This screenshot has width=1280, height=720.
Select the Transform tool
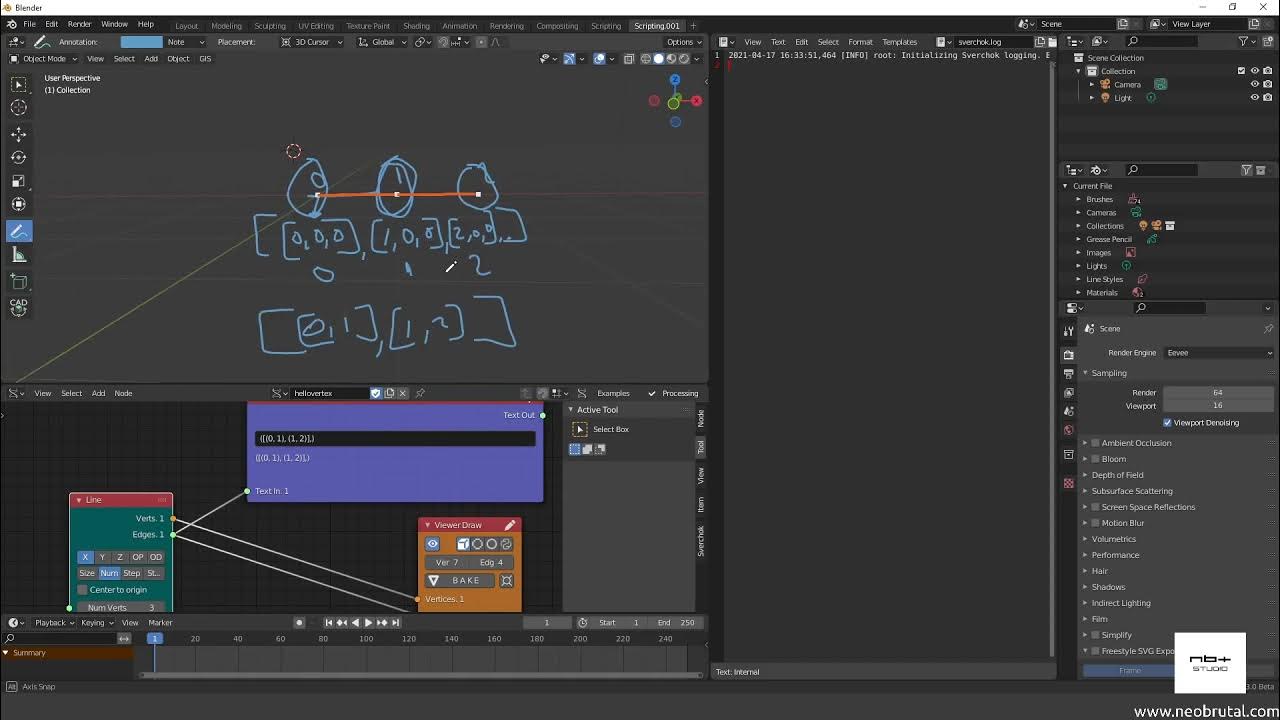(x=19, y=204)
